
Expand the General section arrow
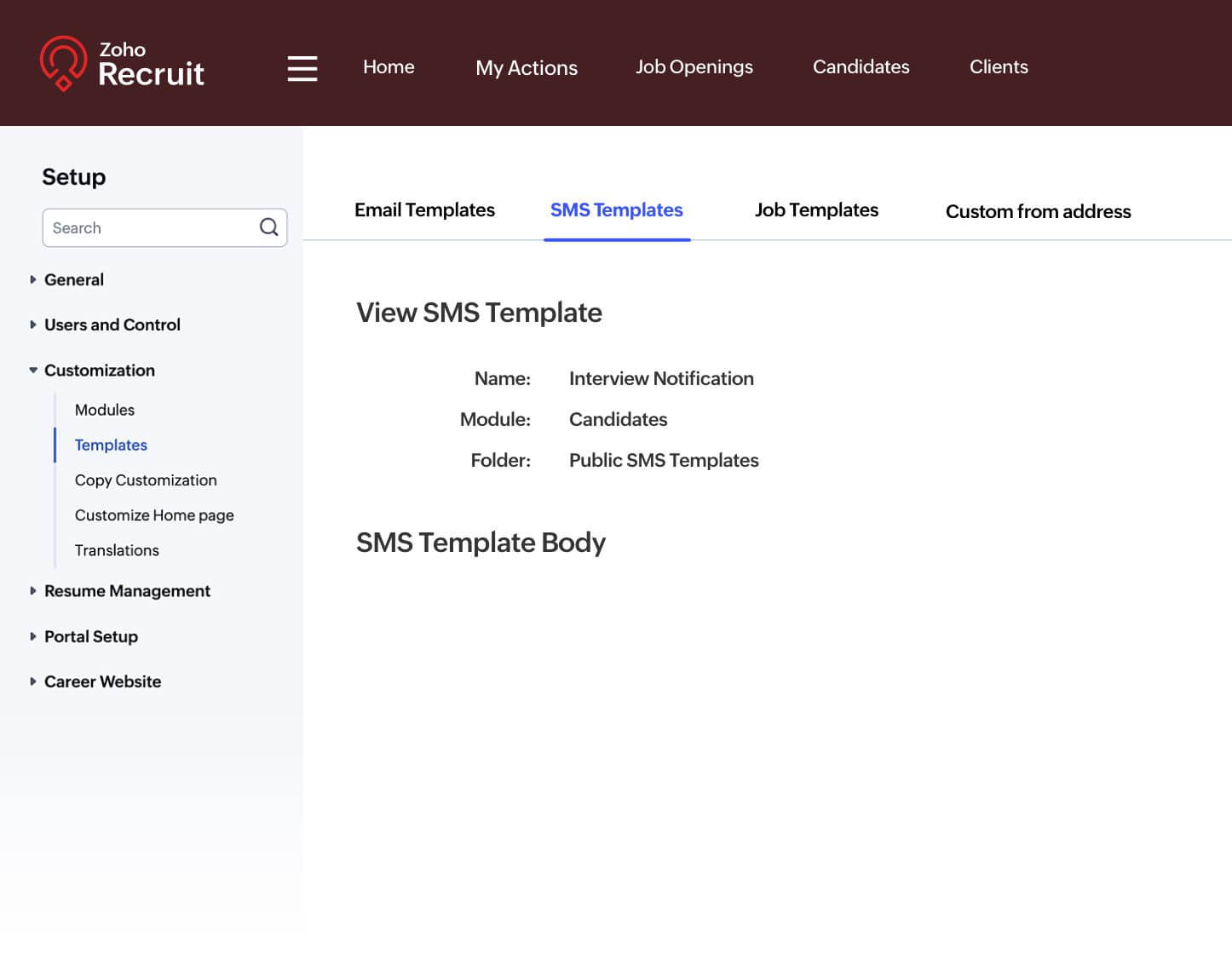(x=33, y=279)
